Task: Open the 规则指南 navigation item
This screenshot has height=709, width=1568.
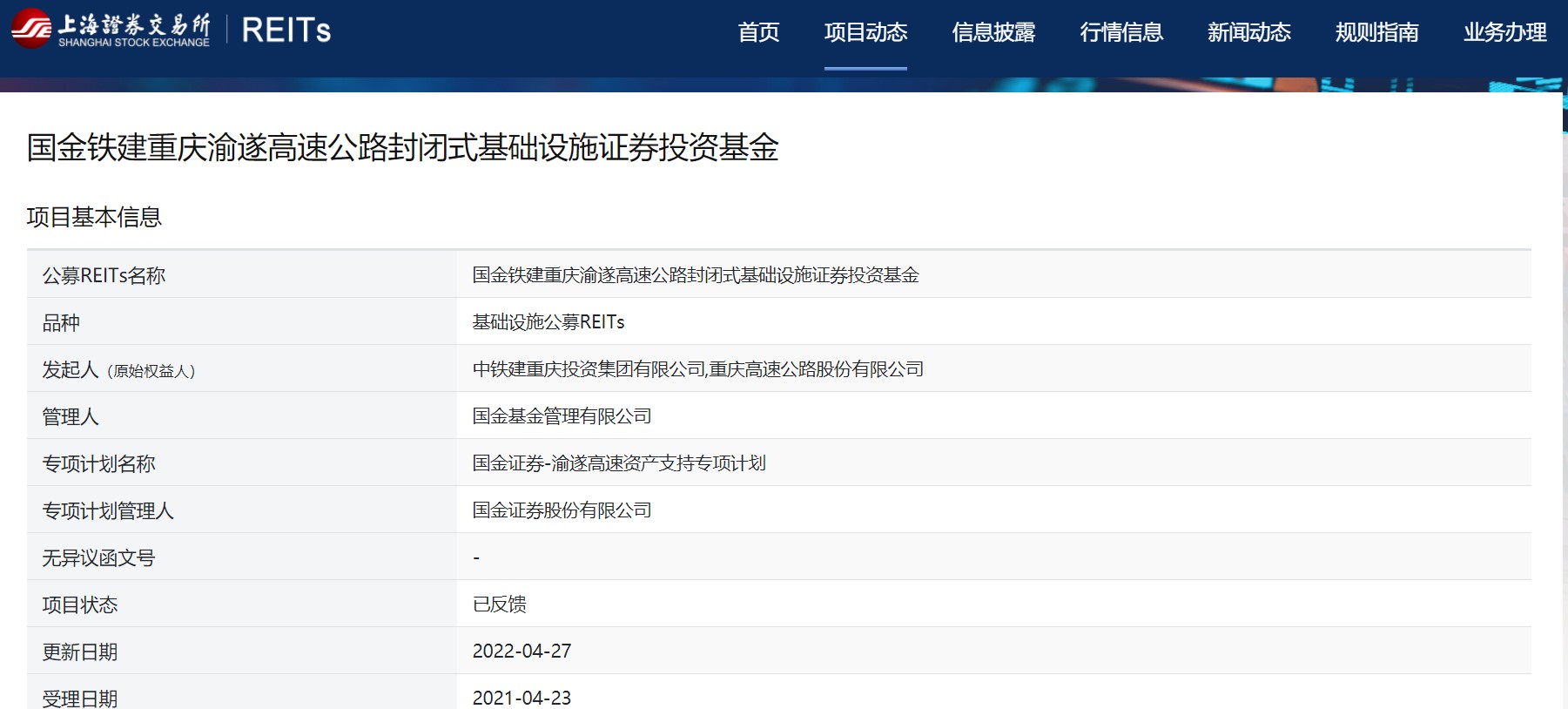Action: pyautogui.click(x=1376, y=33)
